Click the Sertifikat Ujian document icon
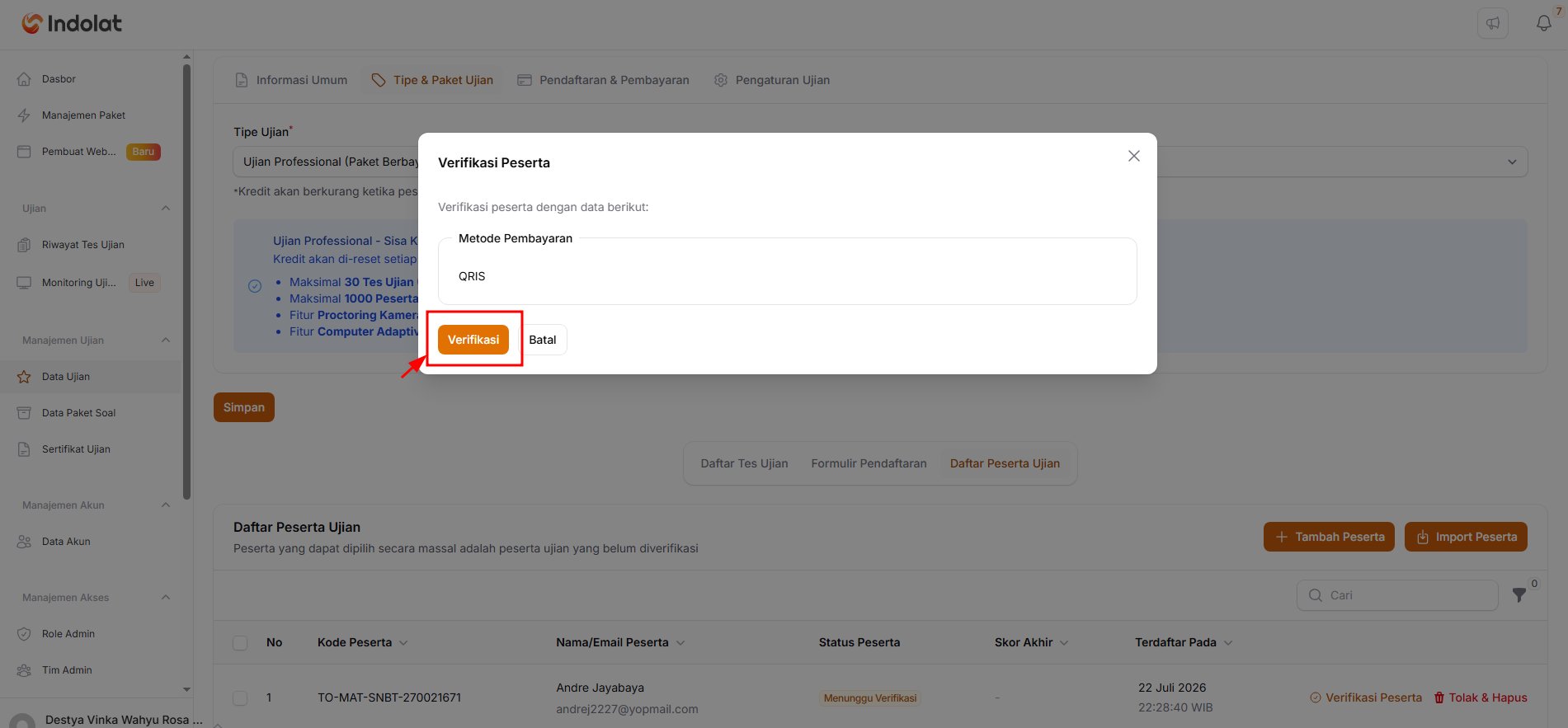 [x=24, y=449]
